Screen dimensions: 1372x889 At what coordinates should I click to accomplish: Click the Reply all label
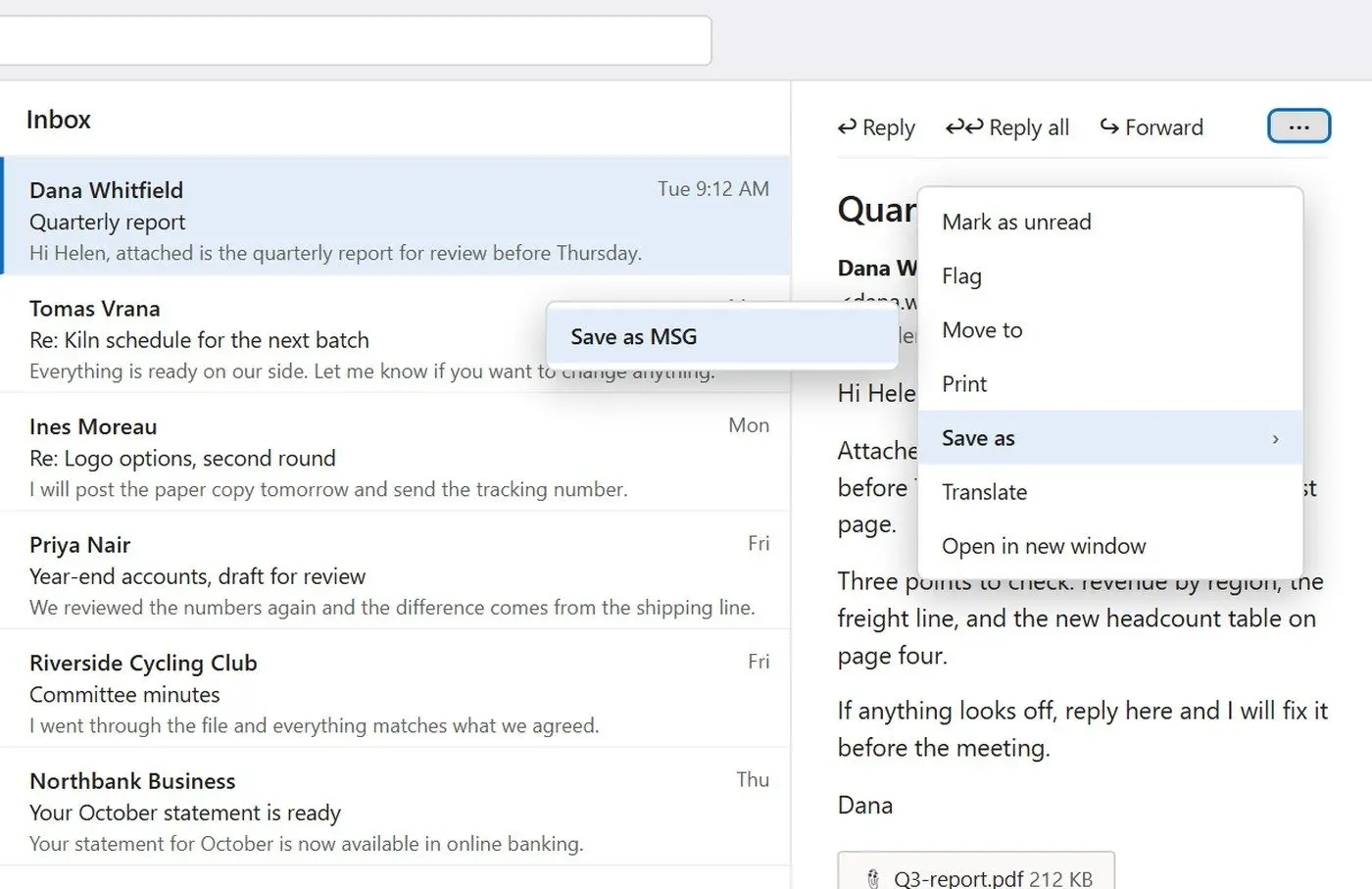click(x=1029, y=127)
